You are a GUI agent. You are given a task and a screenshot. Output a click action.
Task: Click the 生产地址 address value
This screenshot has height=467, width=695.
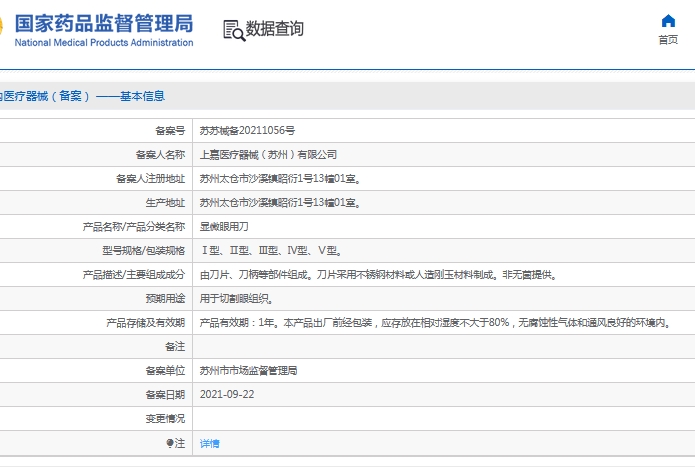(281, 202)
